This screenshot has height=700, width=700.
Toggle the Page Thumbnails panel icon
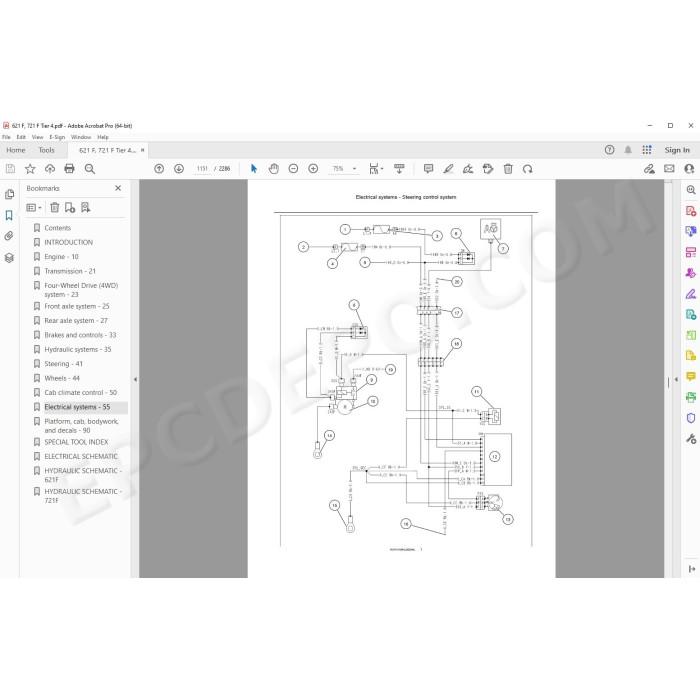coord(9,194)
